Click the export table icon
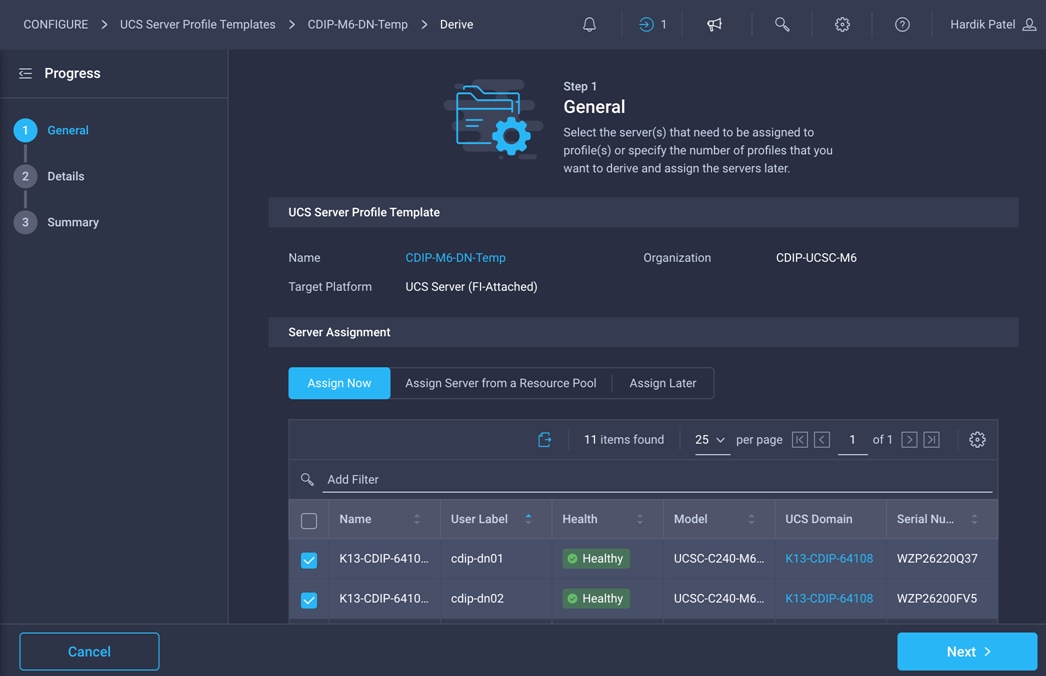Image resolution: width=1046 pixels, height=676 pixels. [544, 439]
